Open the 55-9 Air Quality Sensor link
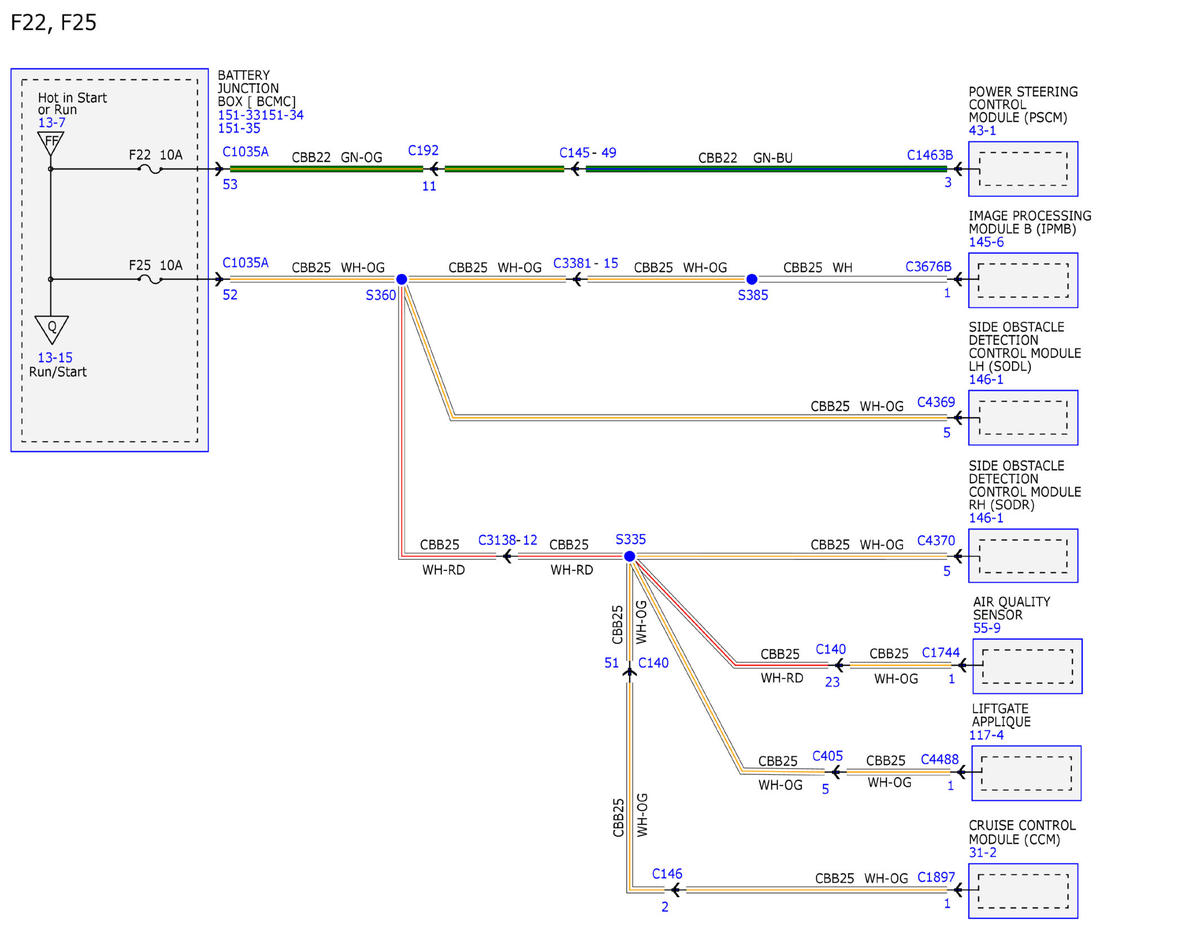This screenshot has width=1200, height=927. point(987,628)
